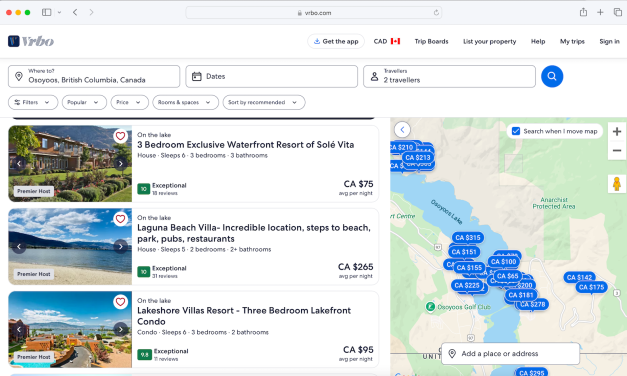Open 3 Bedroom Exclusive Waterfront Resort listing

tap(246, 145)
